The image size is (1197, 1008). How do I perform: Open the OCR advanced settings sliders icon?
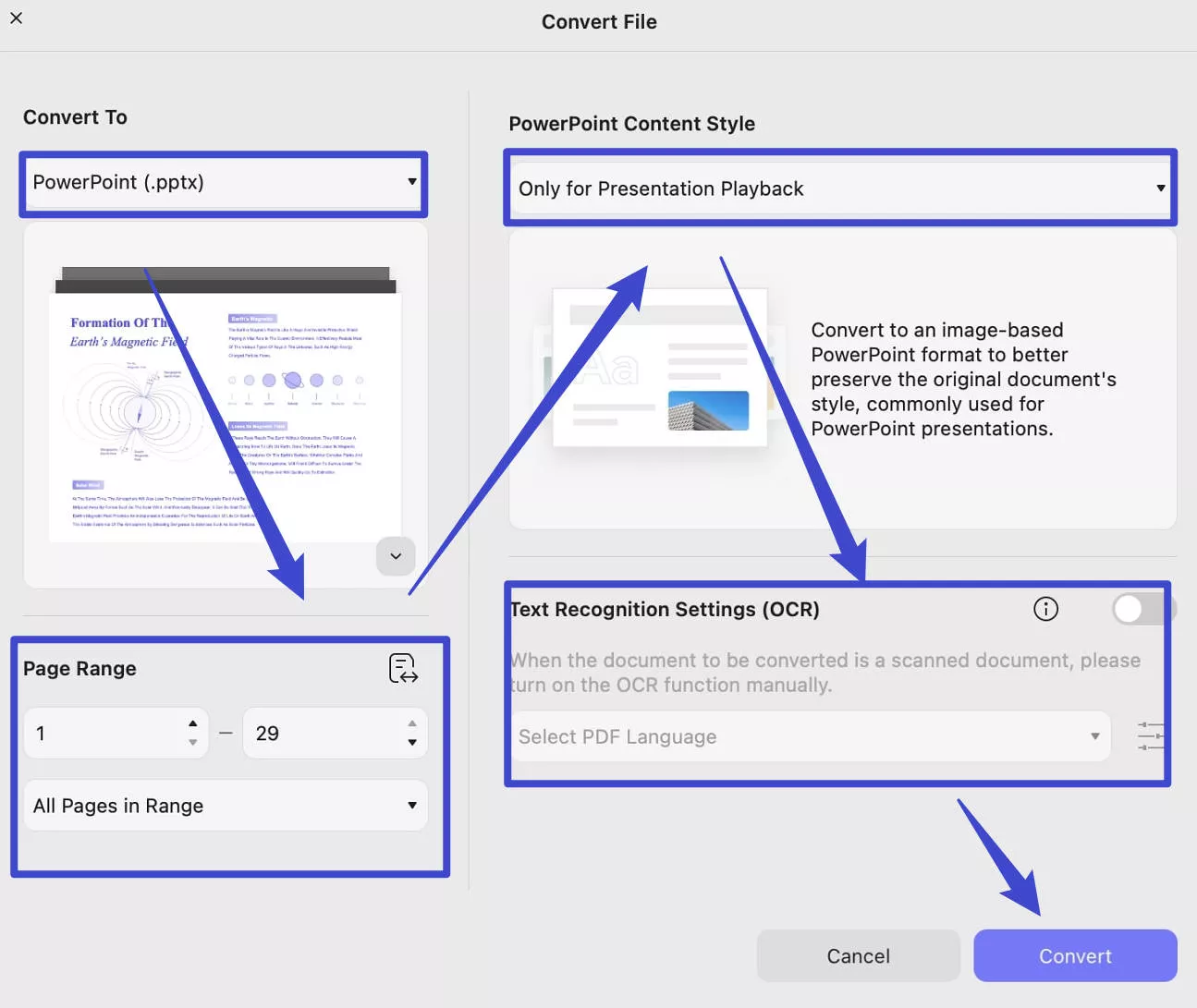(1151, 736)
